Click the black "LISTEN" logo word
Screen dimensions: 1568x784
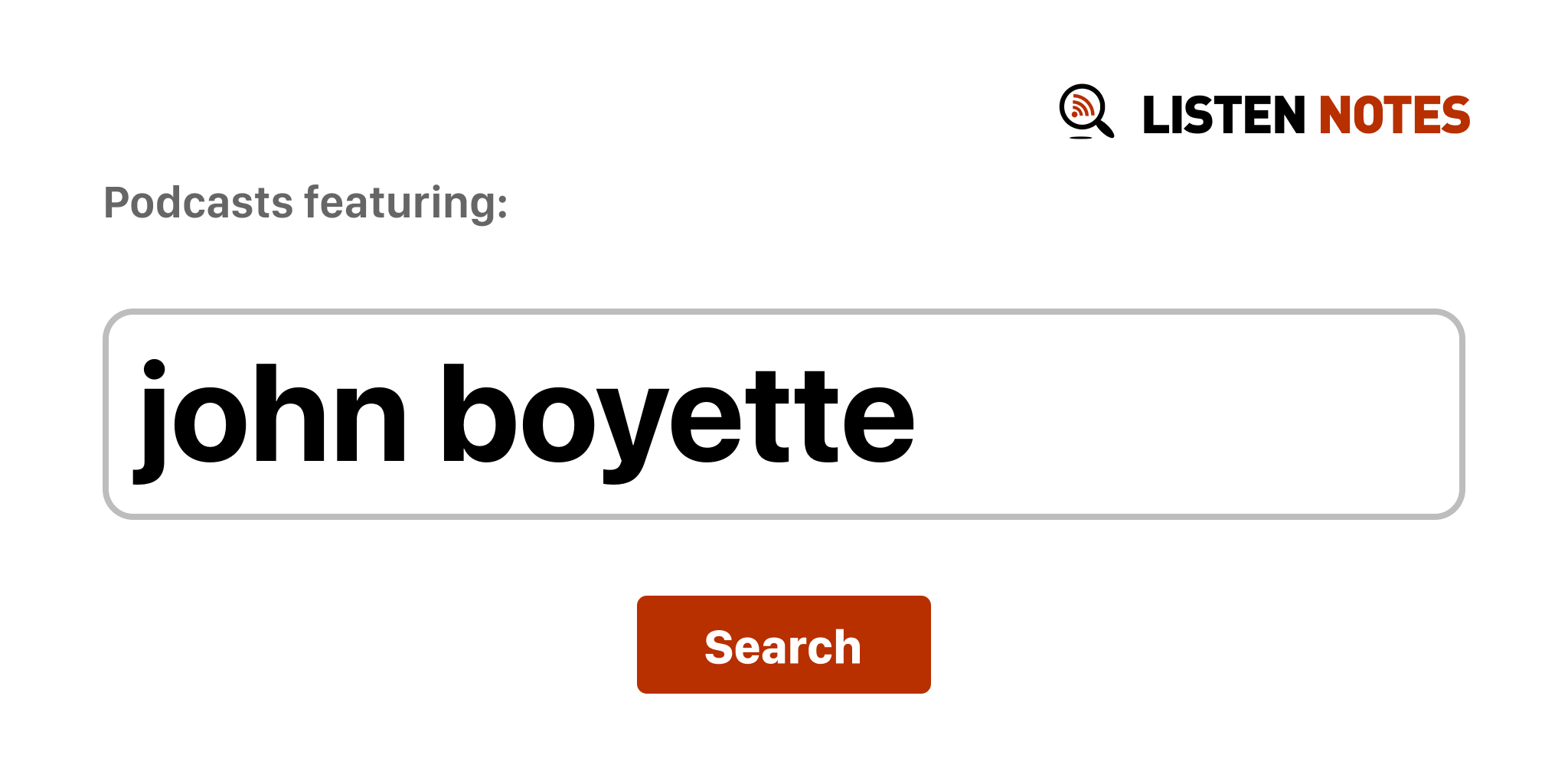pos(1223,116)
